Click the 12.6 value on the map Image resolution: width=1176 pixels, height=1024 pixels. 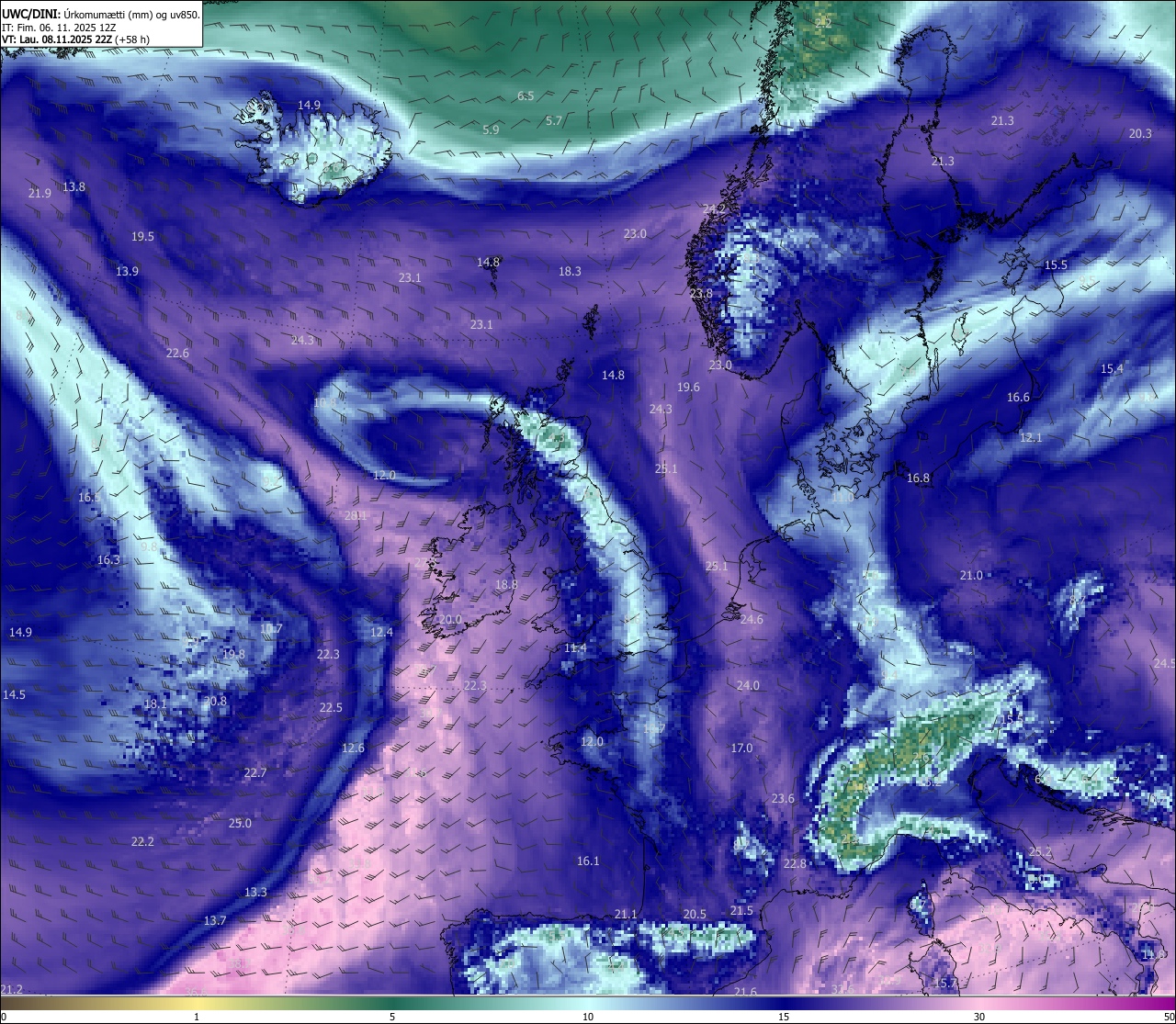click(353, 748)
